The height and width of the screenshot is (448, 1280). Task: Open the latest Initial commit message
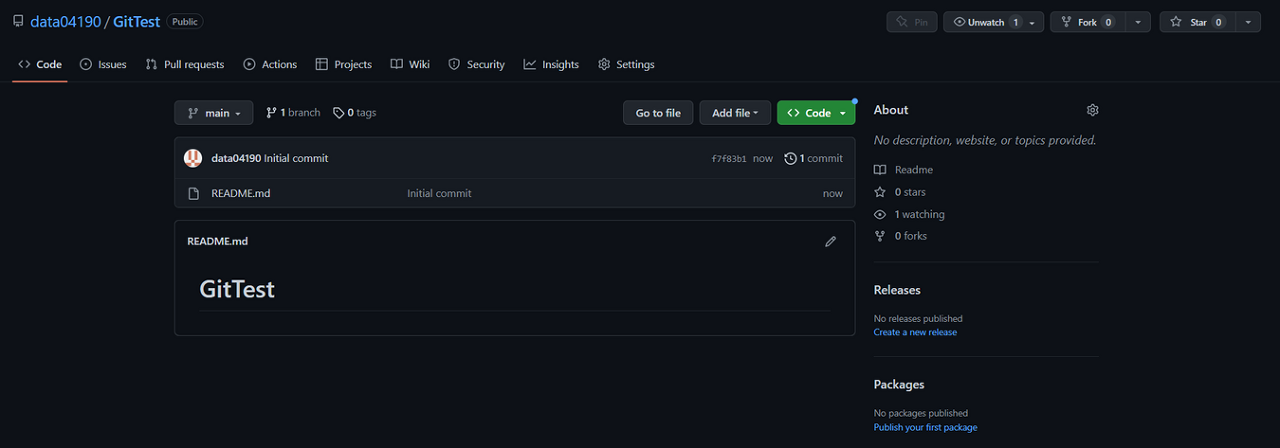click(296, 158)
